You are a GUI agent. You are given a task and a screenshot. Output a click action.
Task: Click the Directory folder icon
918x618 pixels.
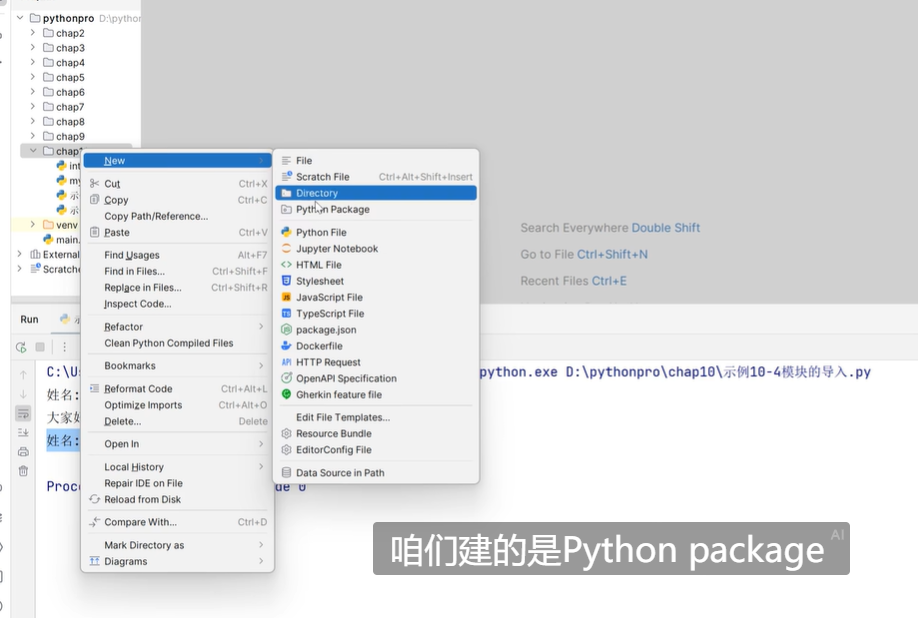286,193
